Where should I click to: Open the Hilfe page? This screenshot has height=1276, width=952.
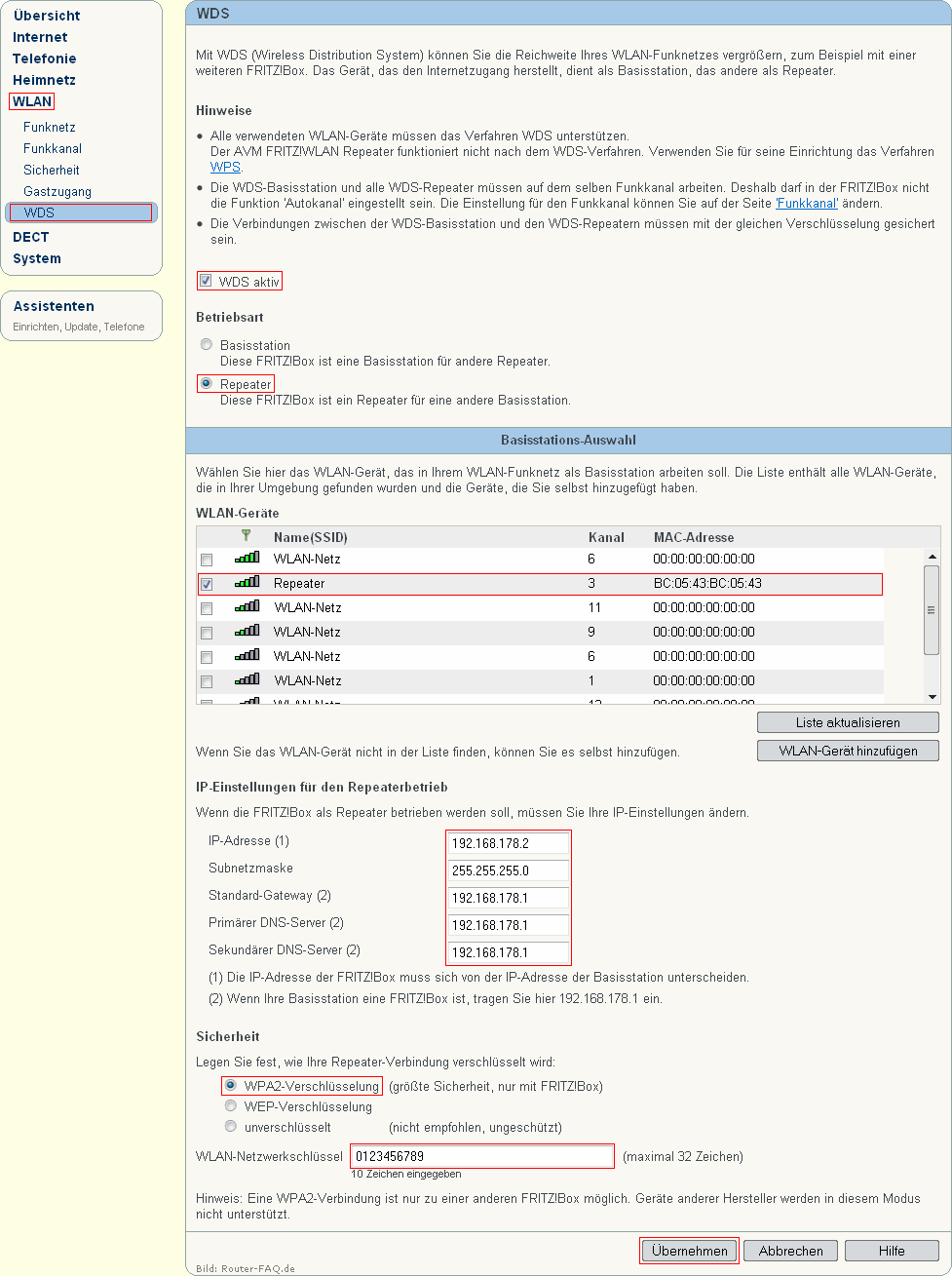(x=892, y=1251)
